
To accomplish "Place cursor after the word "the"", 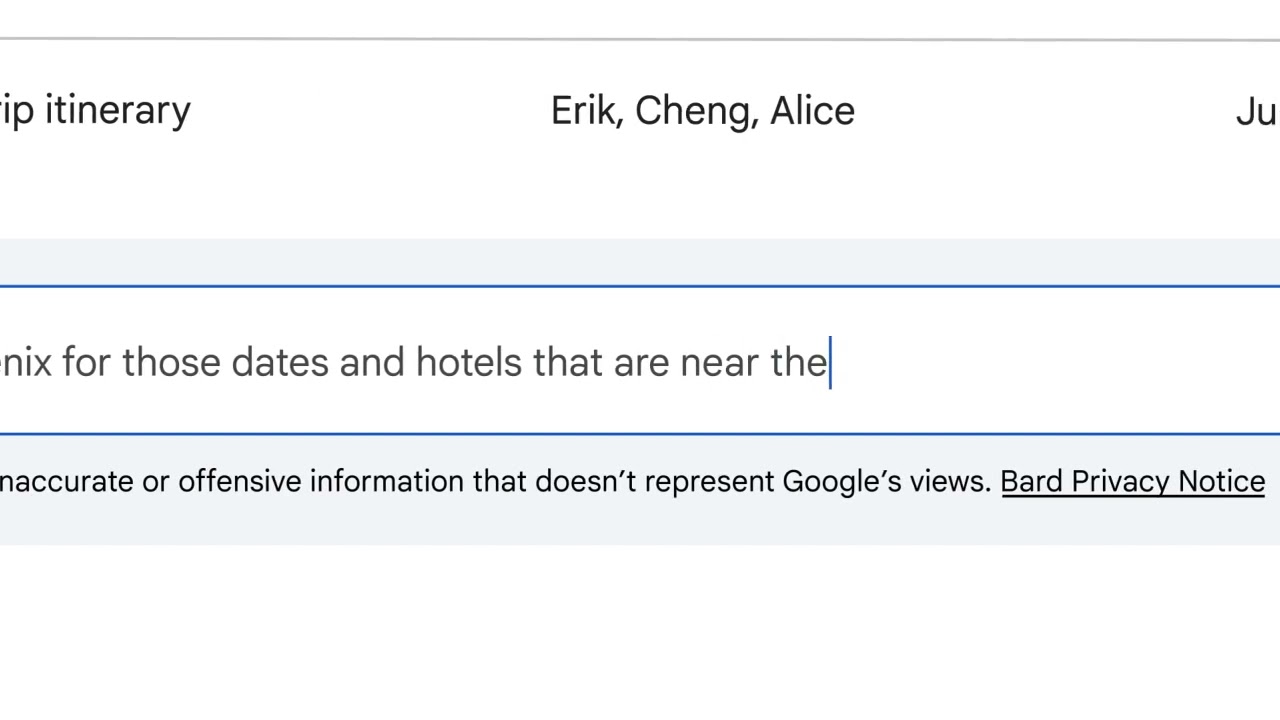I will coord(828,362).
